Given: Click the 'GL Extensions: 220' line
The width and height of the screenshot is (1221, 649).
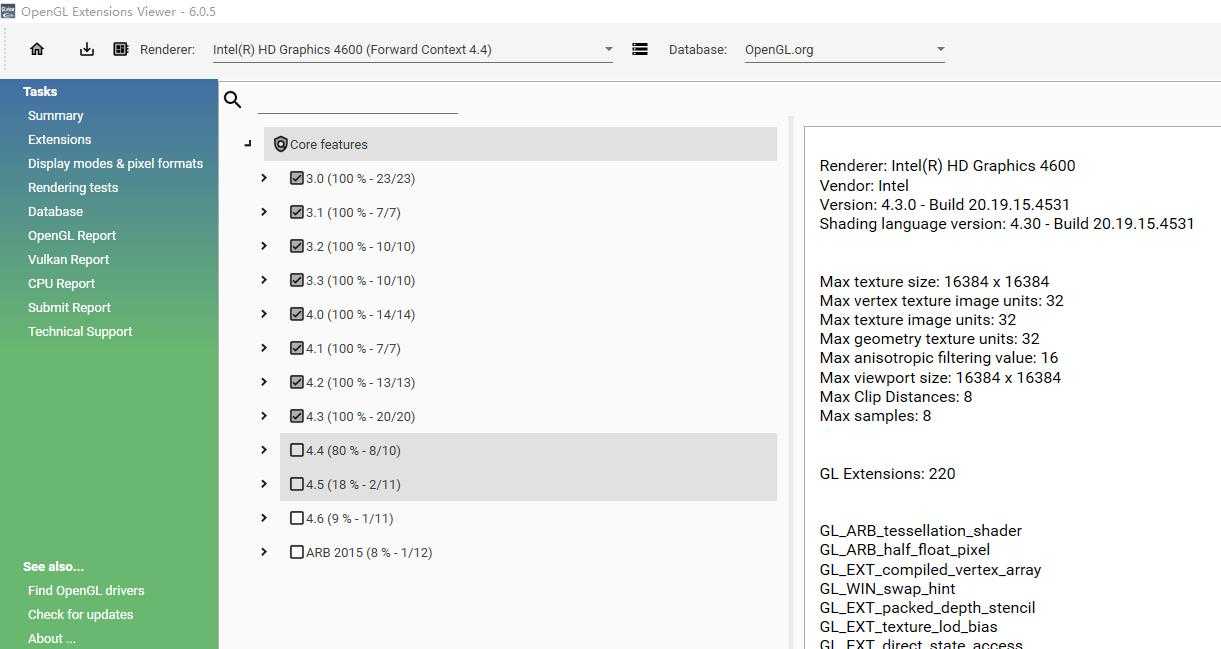Looking at the screenshot, I should 887,474.
